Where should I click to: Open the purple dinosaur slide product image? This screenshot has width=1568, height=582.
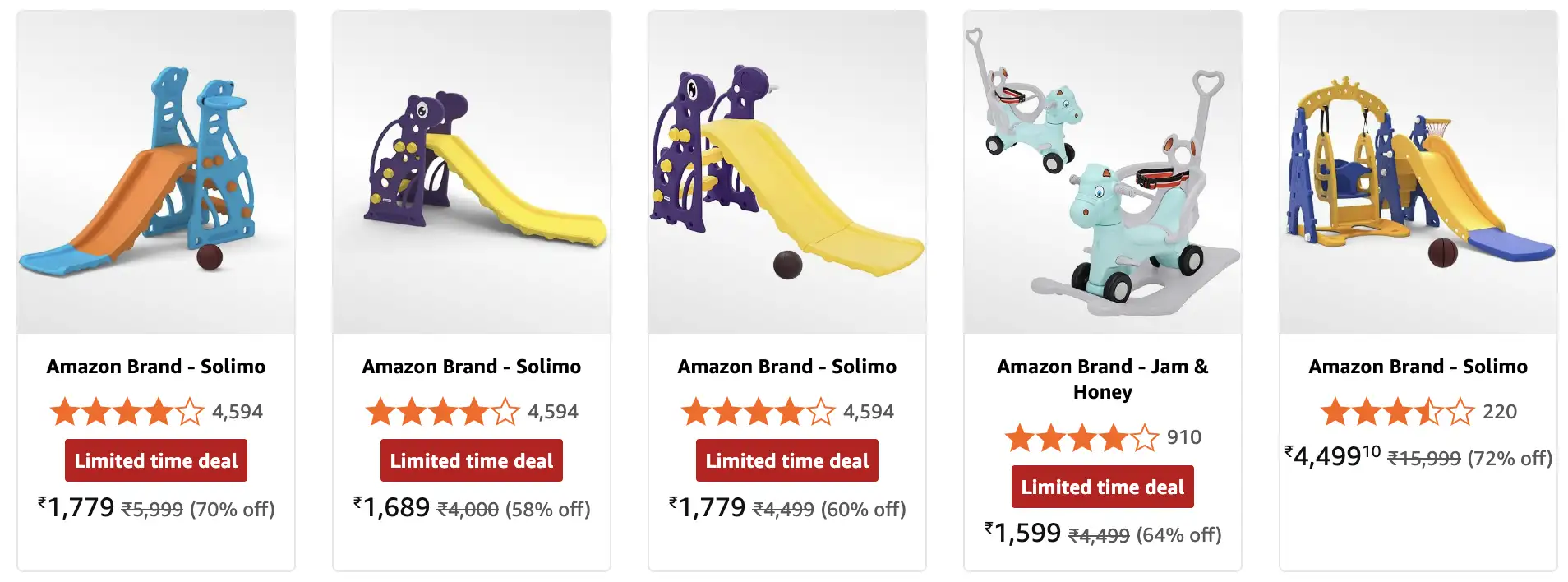[471, 169]
